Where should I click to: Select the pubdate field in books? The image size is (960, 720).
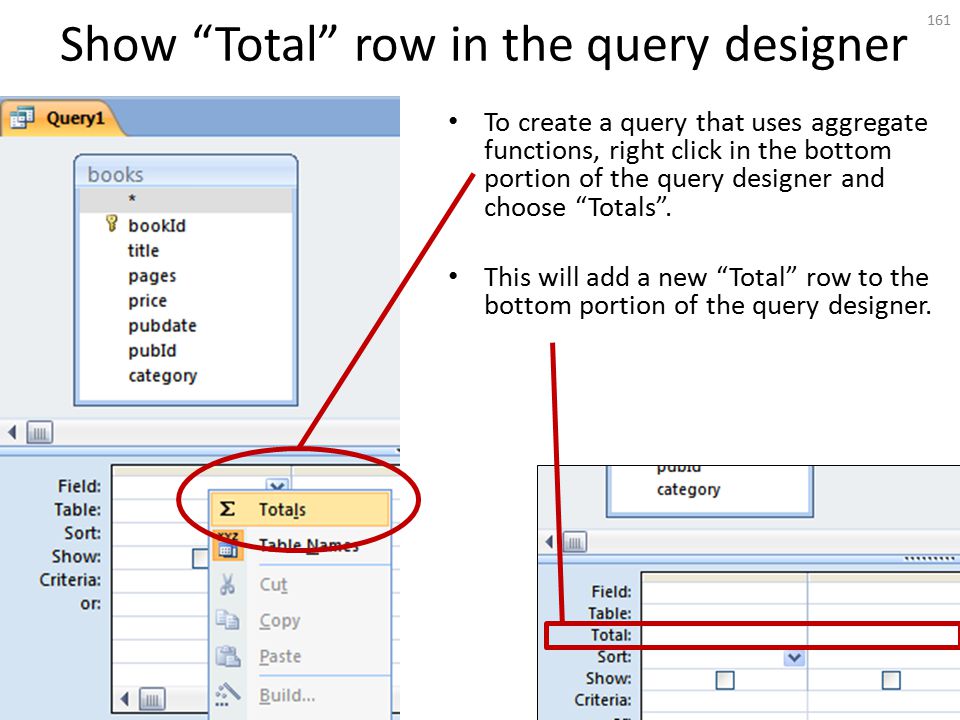coord(162,326)
